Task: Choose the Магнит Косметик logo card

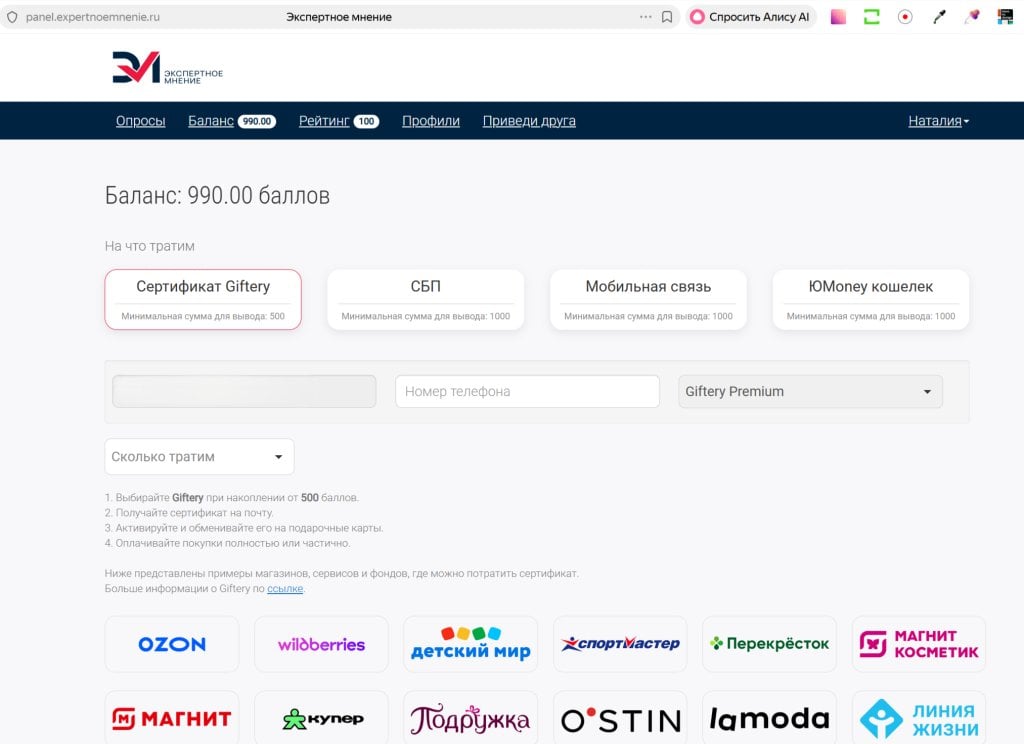Action: click(x=919, y=644)
